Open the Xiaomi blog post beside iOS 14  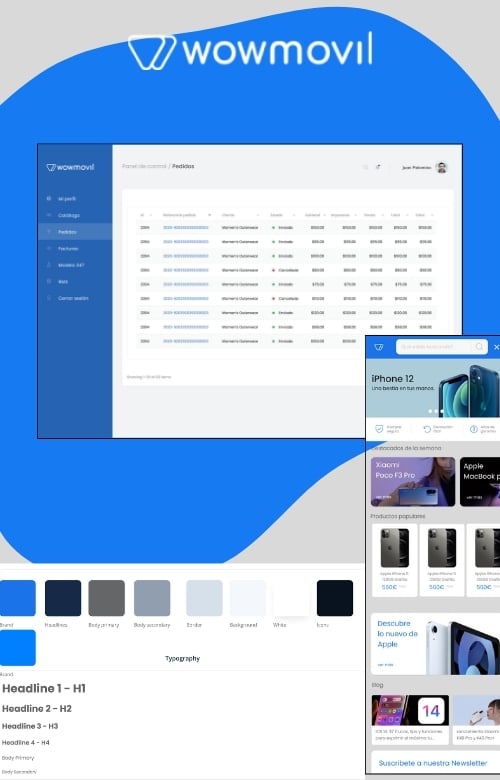(476, 719)
